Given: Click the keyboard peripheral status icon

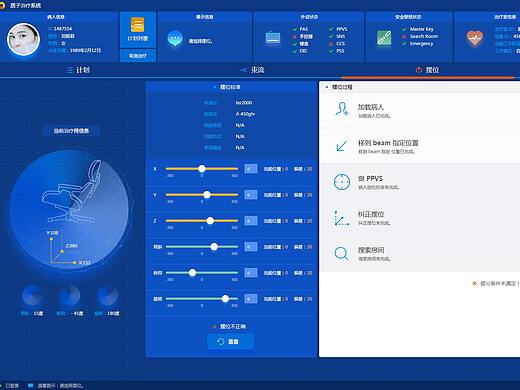Looking at the screenshot, I should pyautogui.click(x=273, y=38).
